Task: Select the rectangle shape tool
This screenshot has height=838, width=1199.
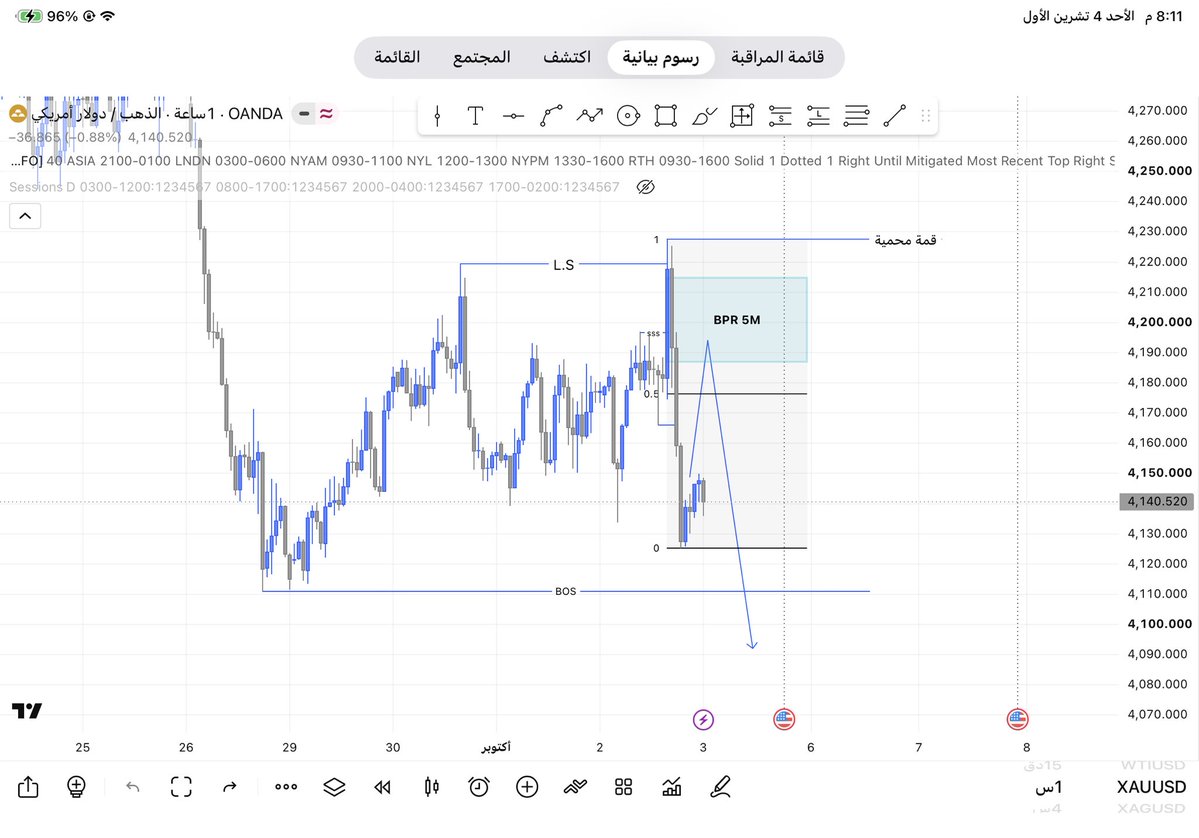Action: pyautogui.click(x=665, y=116)
